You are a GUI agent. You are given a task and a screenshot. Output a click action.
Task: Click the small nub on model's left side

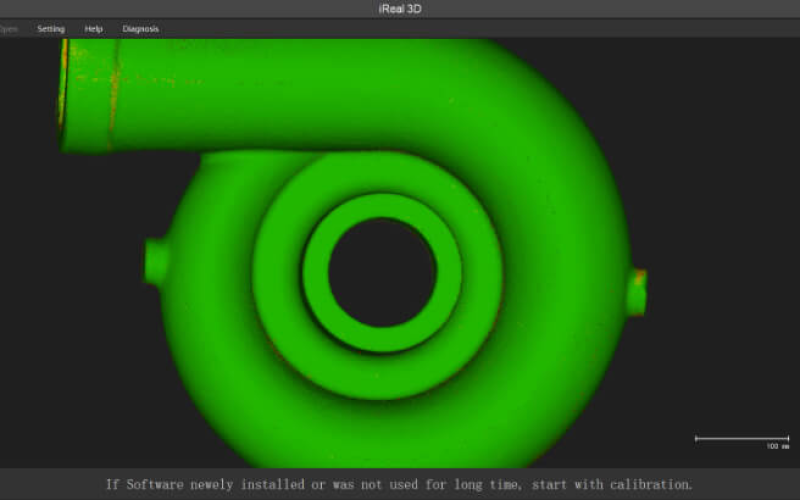pos(157,261)
